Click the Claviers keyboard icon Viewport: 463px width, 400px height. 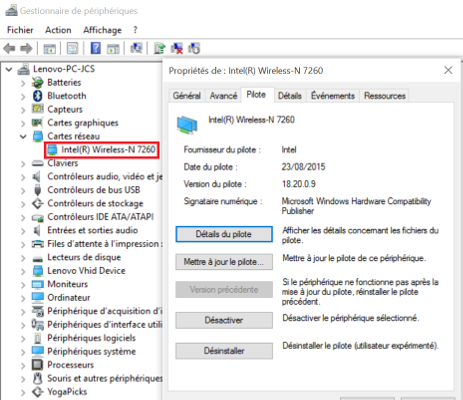(x=38, y=163)
